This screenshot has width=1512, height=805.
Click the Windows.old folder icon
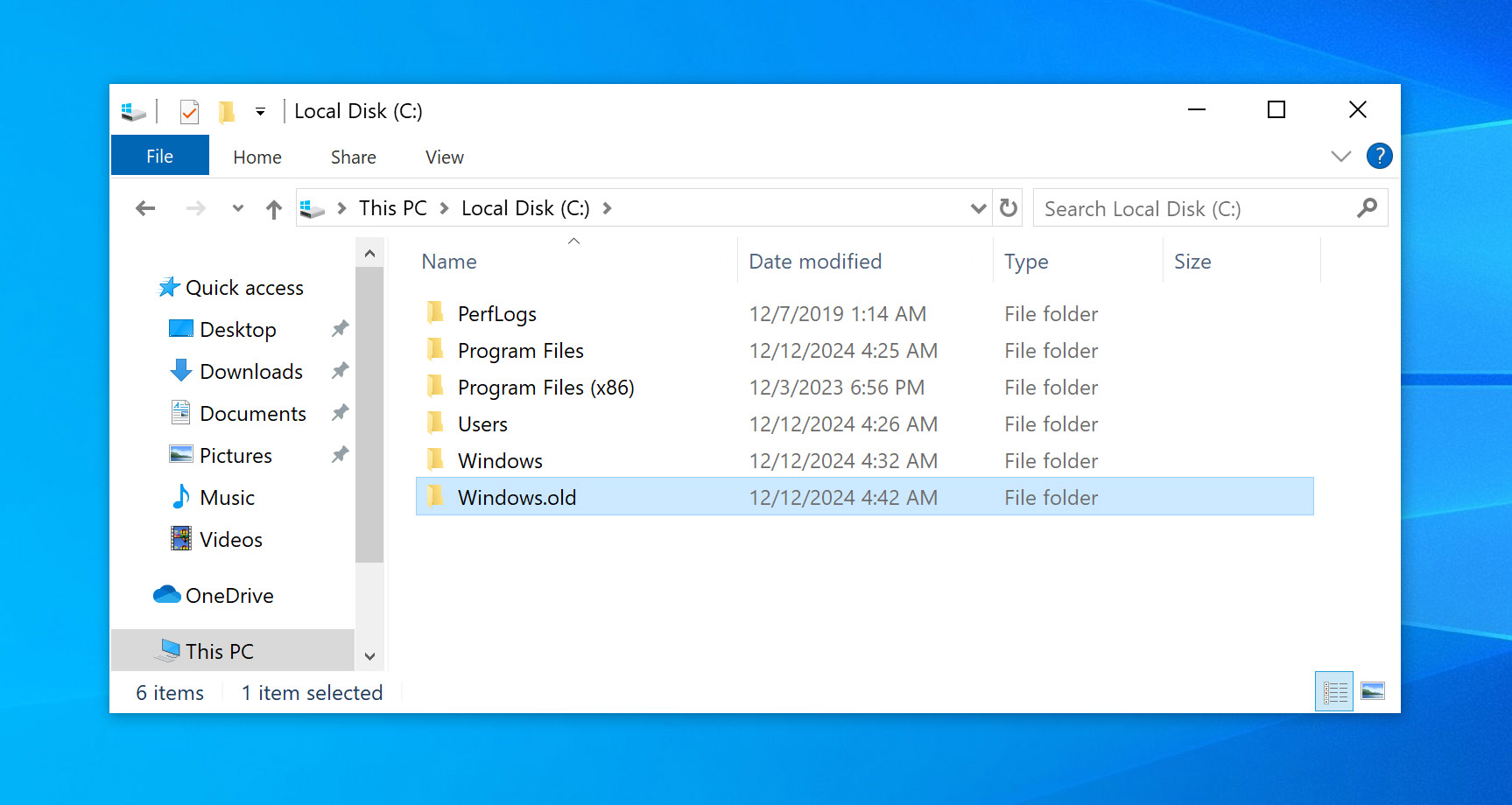[435, 496]
